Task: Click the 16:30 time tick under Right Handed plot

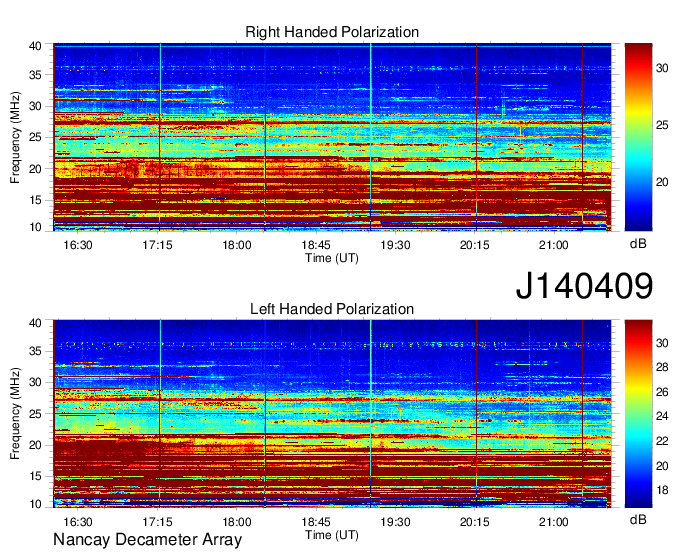Action: (x=78, y=245)
